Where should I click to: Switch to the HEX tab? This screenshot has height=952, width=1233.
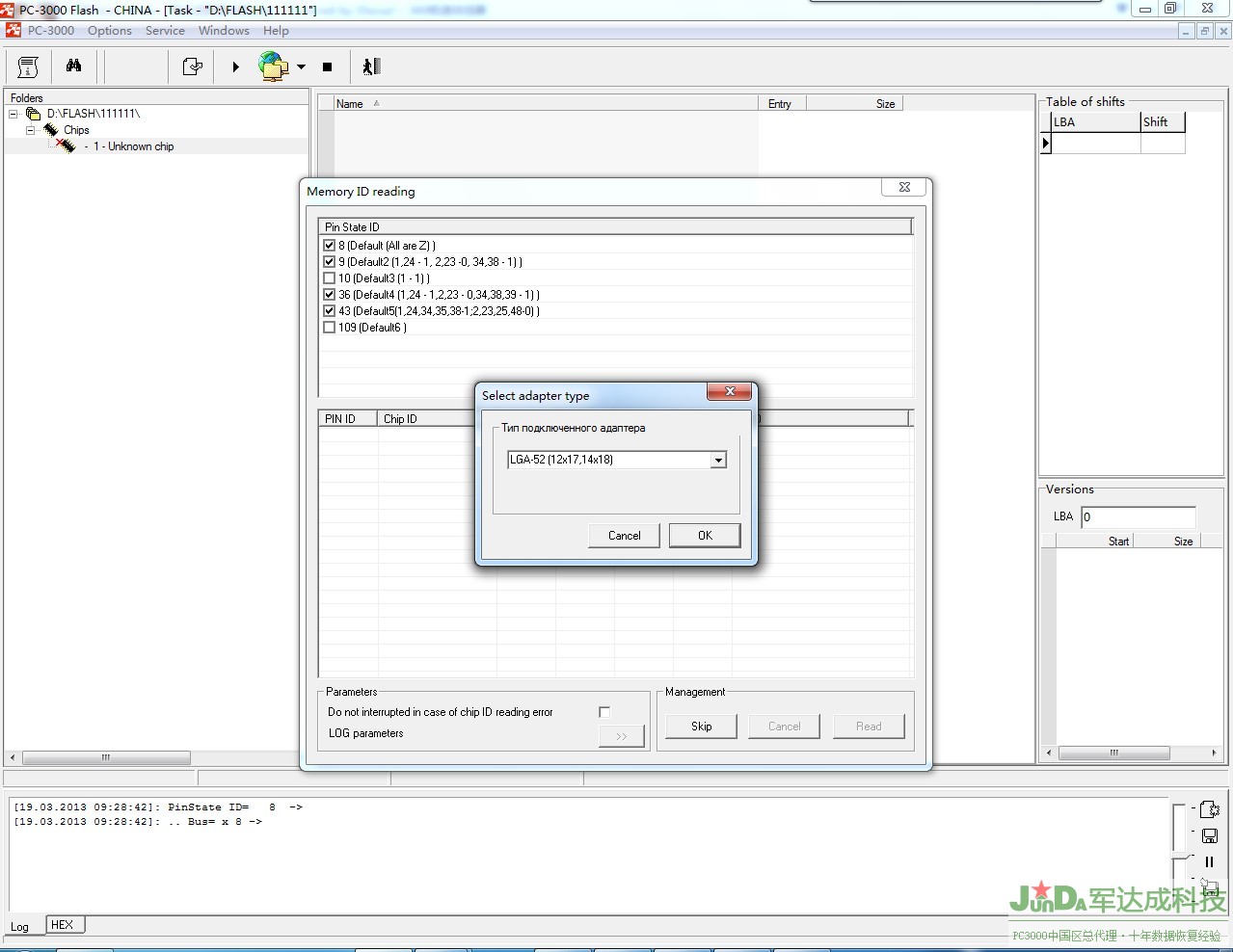(x=63, y=925)
